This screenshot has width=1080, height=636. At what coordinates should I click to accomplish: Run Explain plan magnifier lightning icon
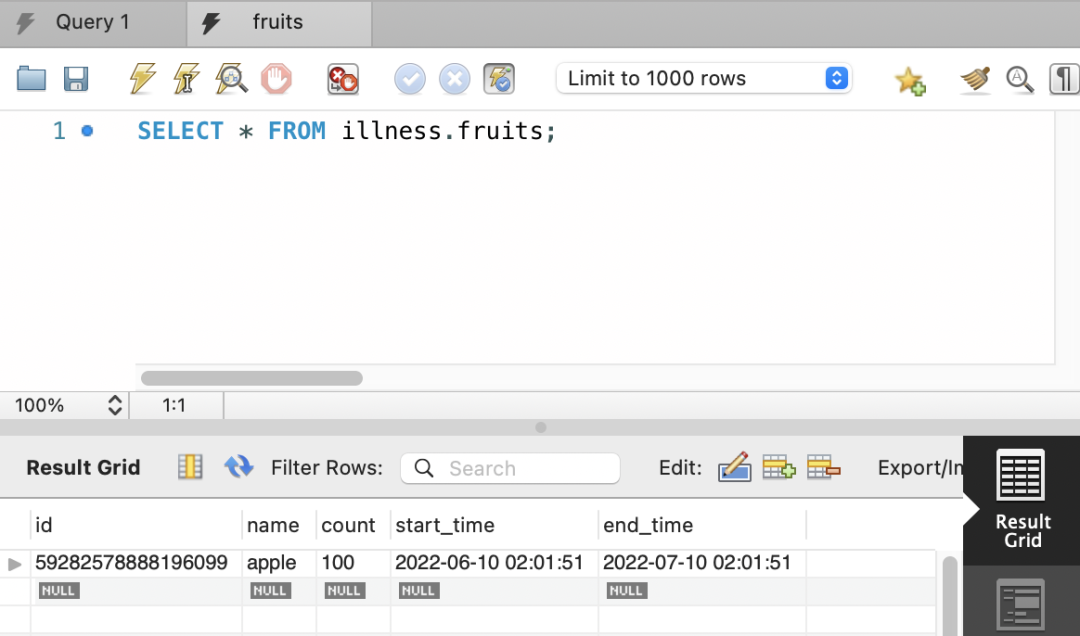pyautogui.click(x=231, y=78)
